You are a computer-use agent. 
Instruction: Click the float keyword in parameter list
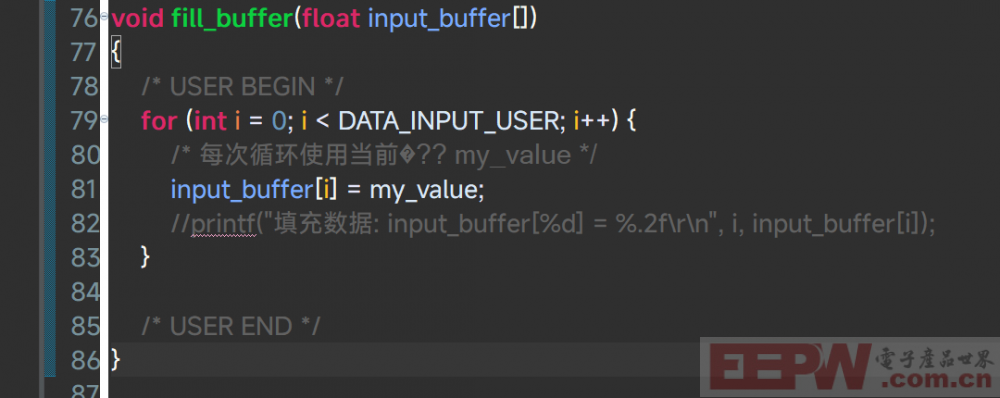tap(332, 18)
